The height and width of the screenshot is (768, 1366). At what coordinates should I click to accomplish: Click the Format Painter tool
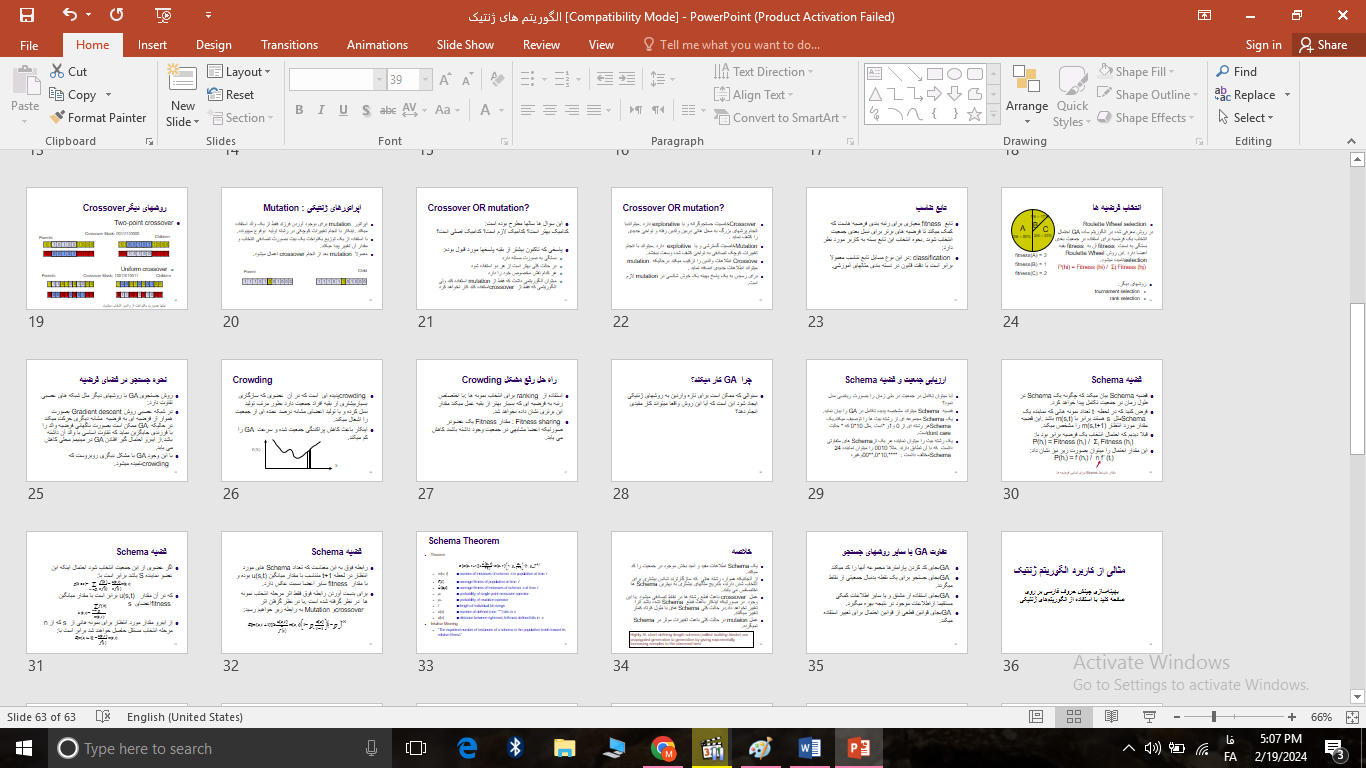coord(98,118)
